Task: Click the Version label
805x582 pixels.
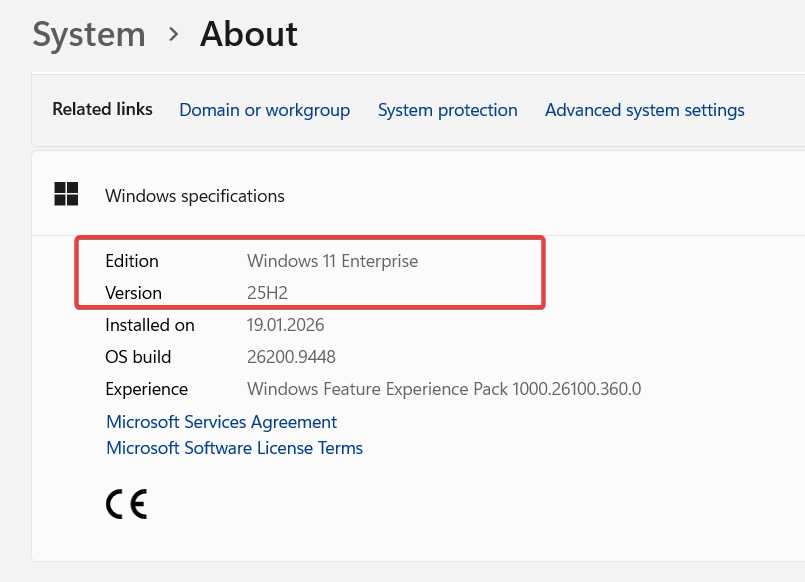Action: (x=133, y=293)
